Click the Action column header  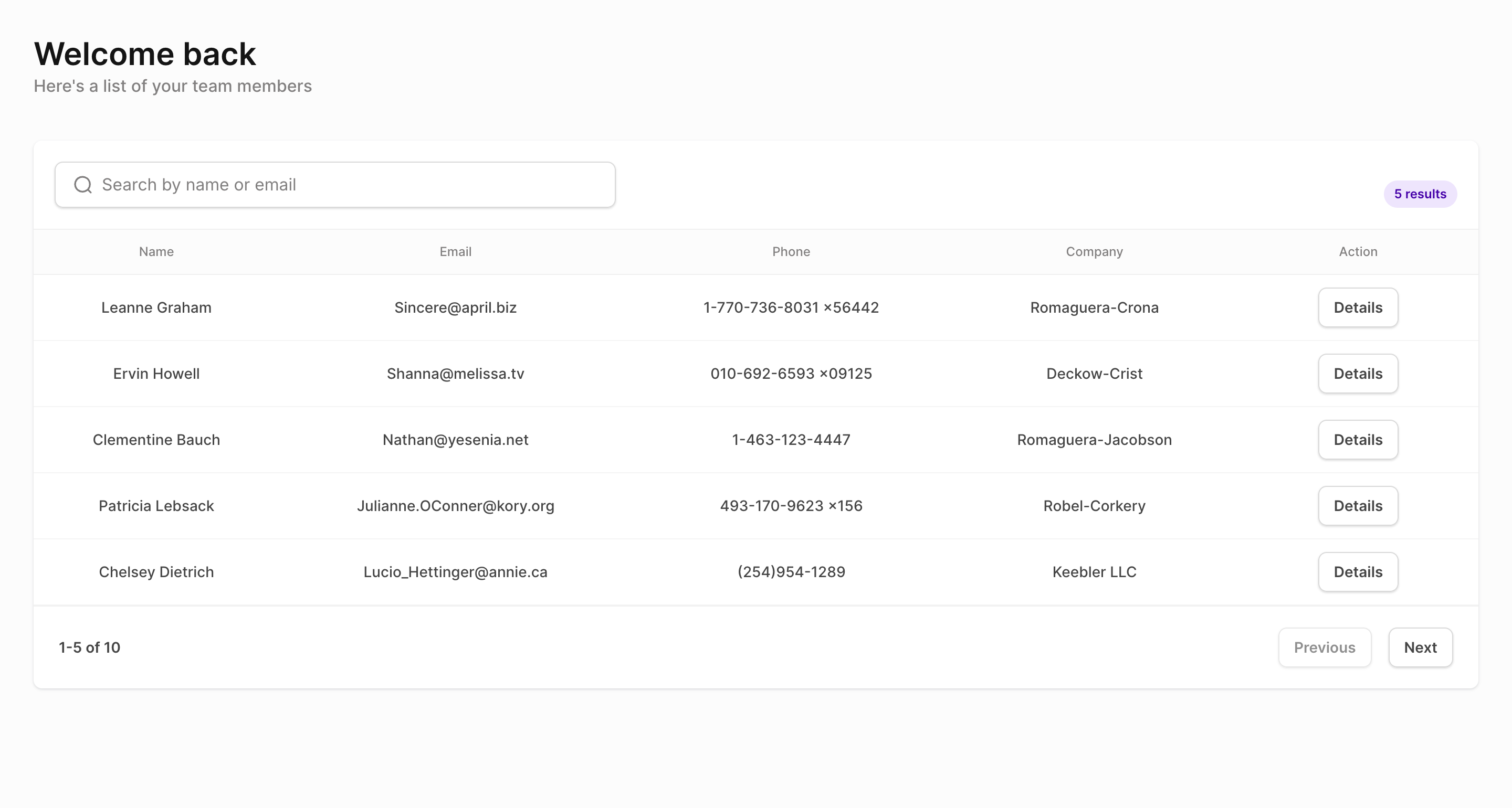1358,252
